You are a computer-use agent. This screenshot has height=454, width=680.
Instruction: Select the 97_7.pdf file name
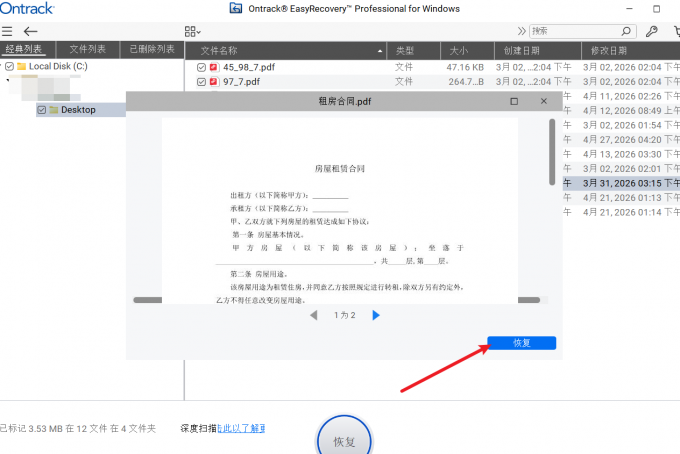click(242, 82)
